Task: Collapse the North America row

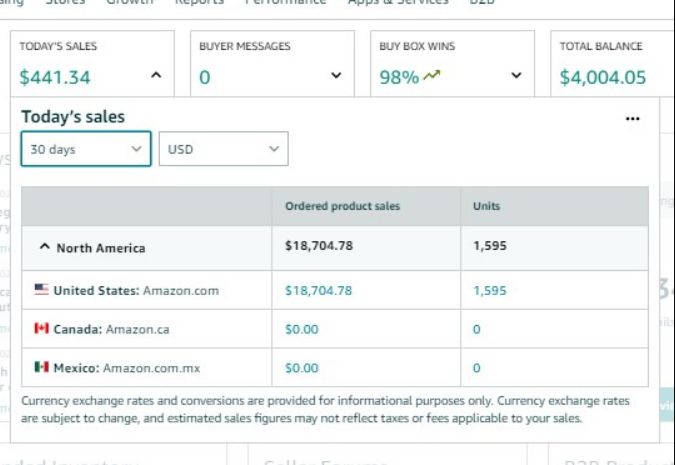Action: [x=44, y=247]
